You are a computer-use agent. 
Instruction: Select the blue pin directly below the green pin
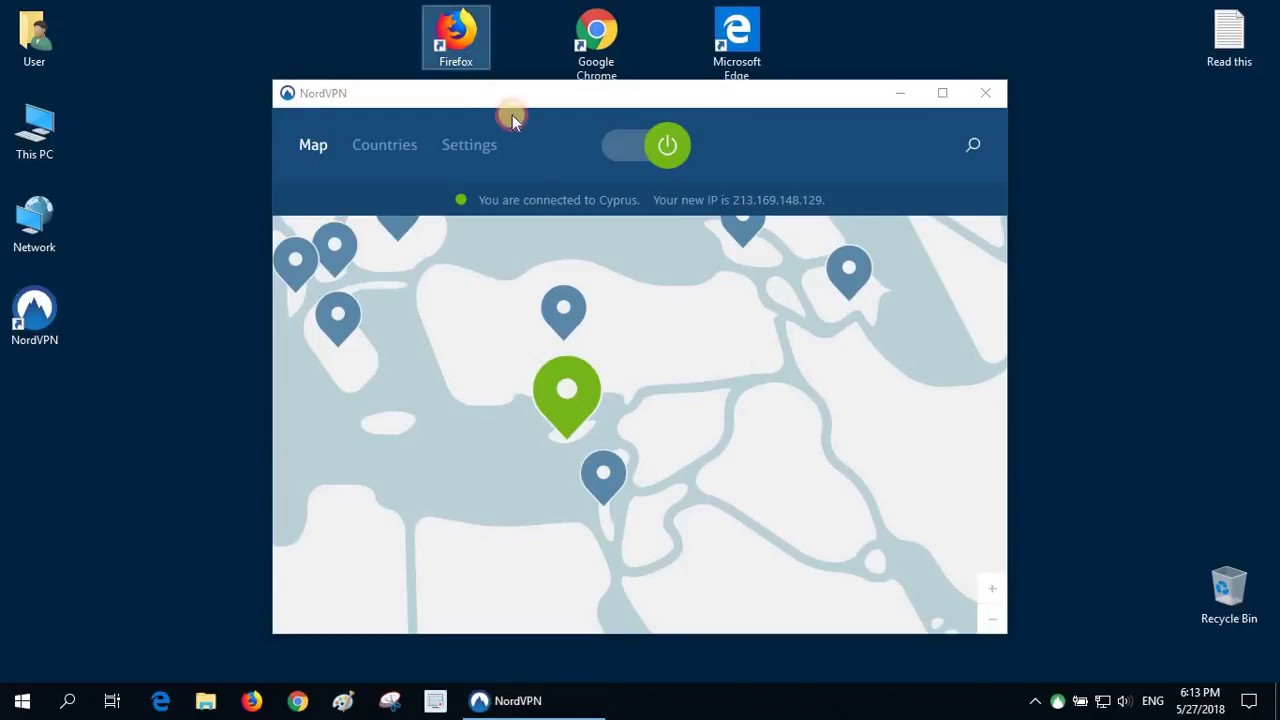coord(603,477)
